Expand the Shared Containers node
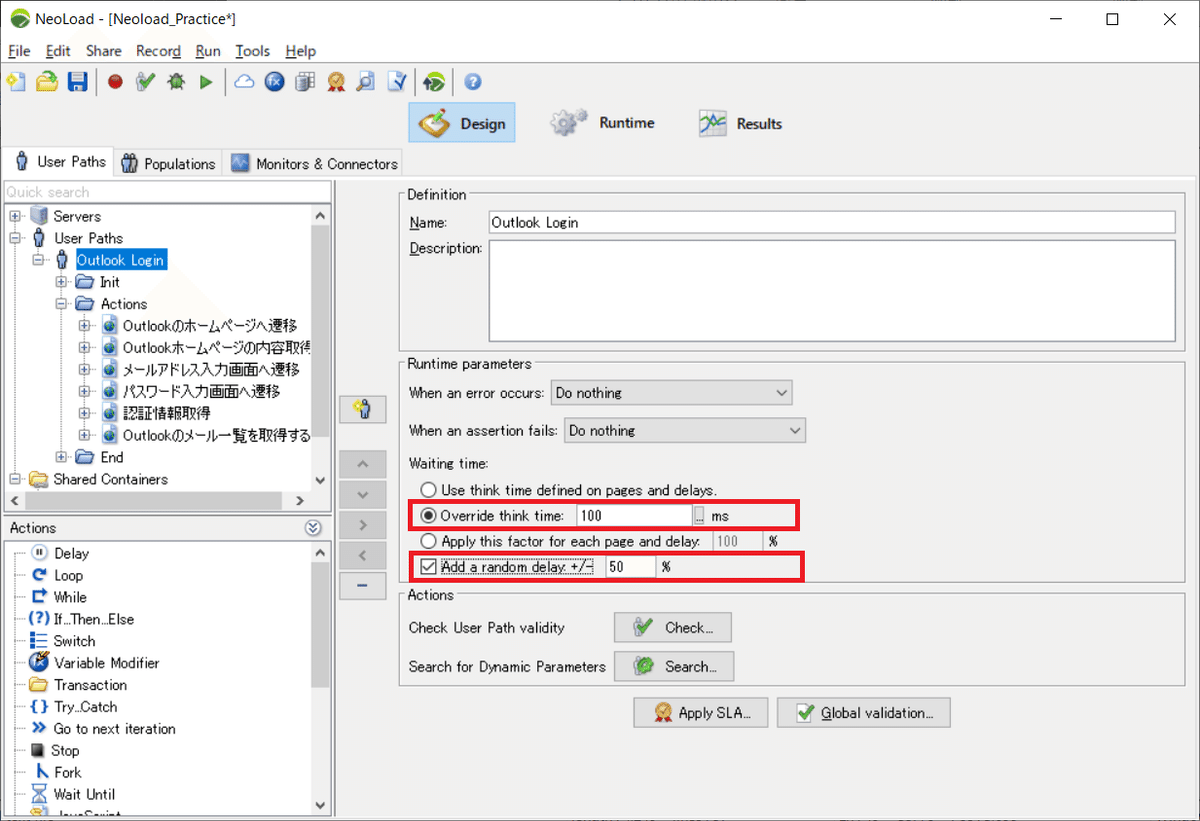The width and height of the screenshot is (1200, 821). (15, 479)
